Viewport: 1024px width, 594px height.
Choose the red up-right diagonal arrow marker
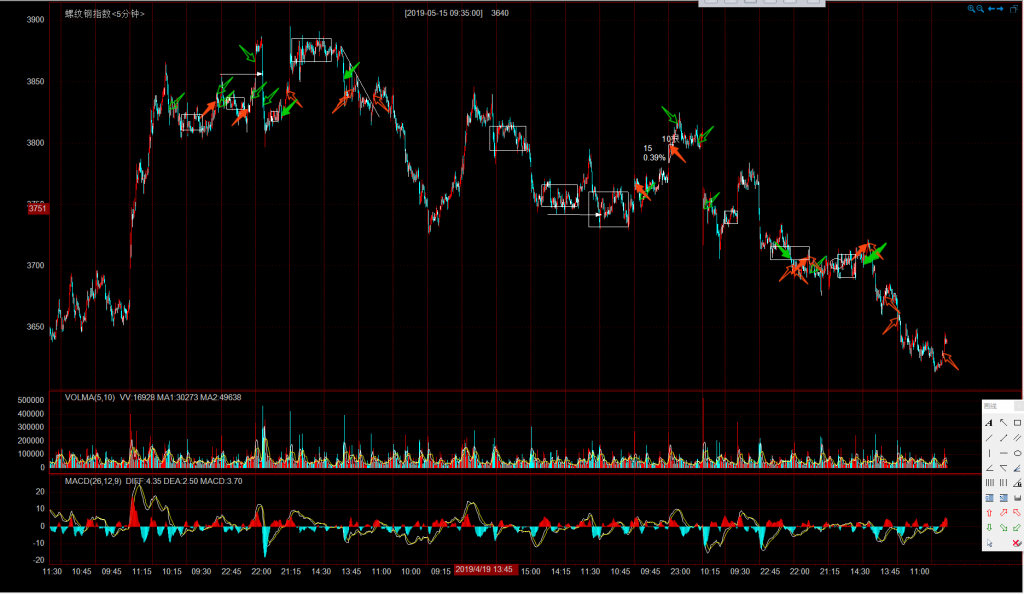(x=1003, y=512)
